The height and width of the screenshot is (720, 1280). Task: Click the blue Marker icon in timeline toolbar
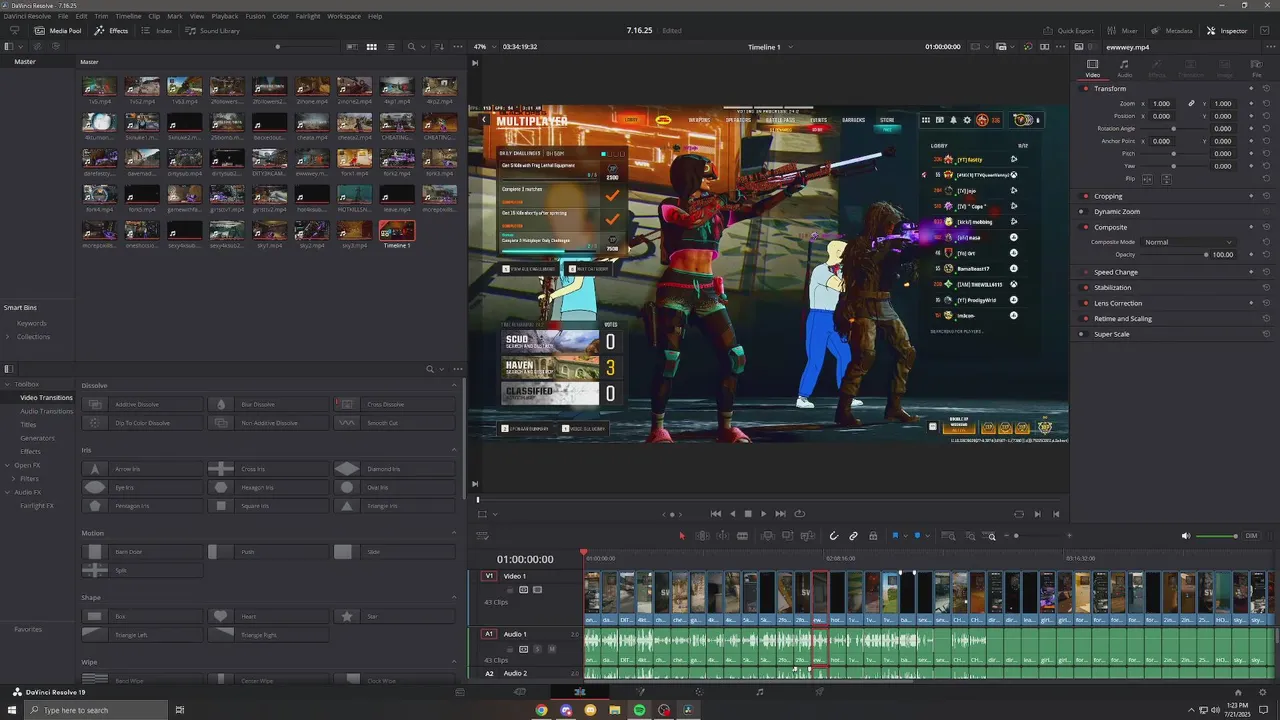point(917,536)
